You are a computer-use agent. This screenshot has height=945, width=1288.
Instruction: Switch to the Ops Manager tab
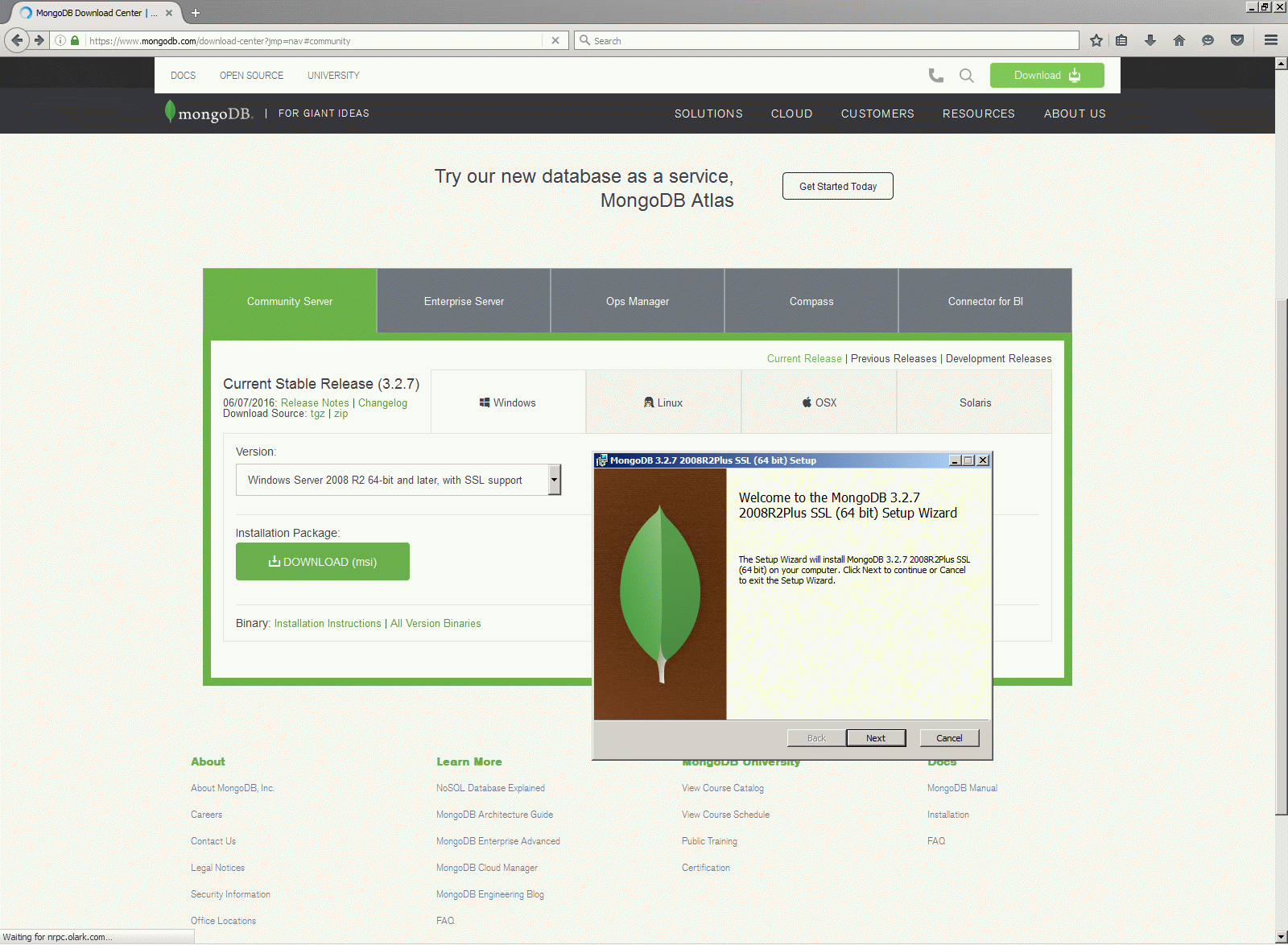[638, 301]
